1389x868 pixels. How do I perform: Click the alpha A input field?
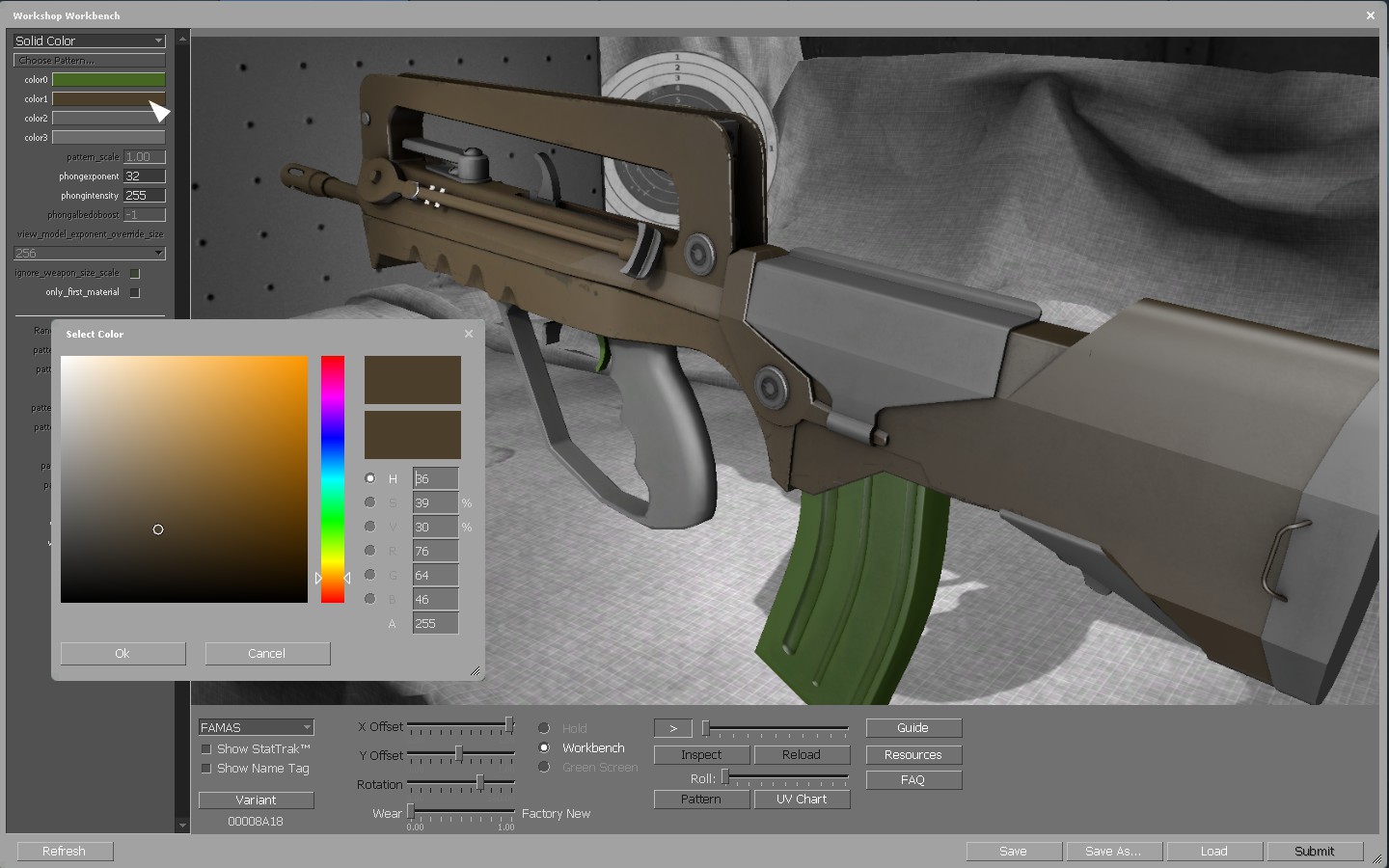click(x=436, y=623)
